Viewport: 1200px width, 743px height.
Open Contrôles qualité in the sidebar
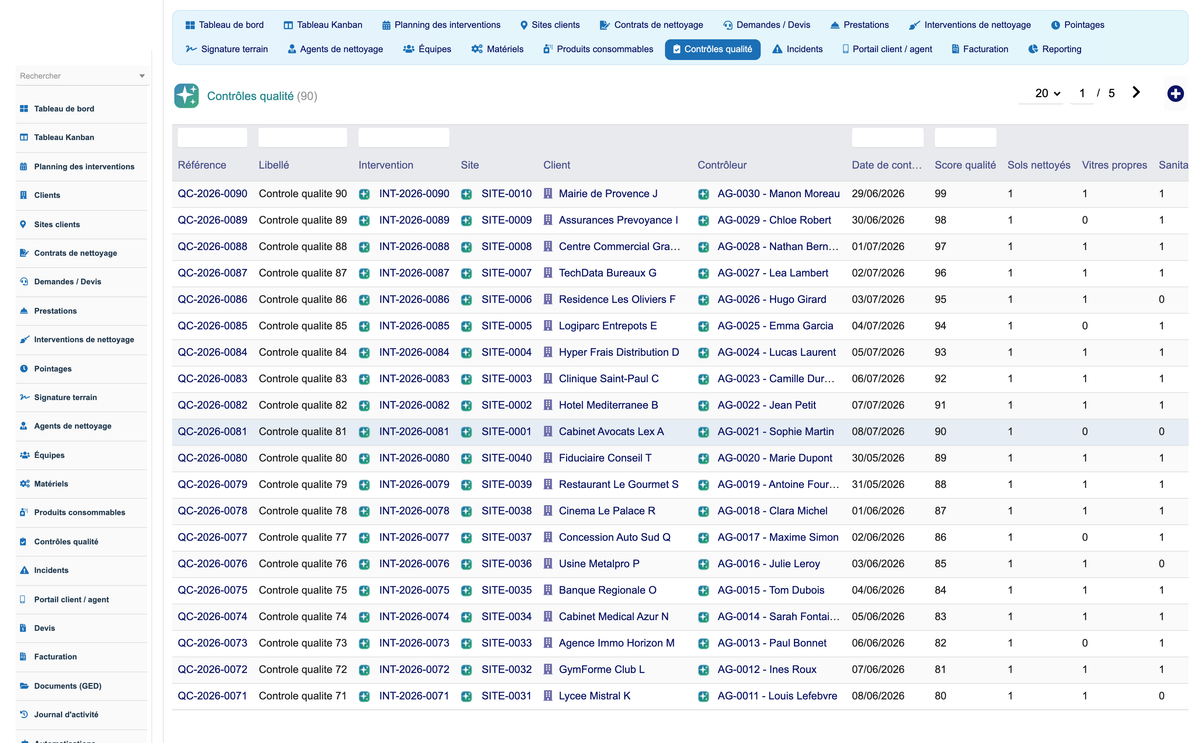pos(66,542)
